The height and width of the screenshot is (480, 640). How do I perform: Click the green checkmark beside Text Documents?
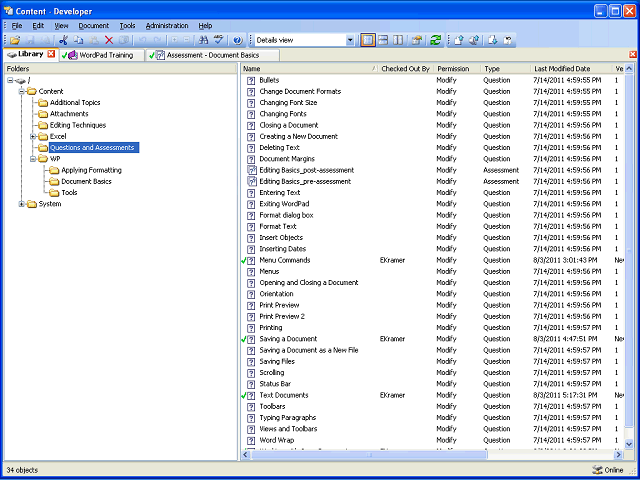point(244,396)
